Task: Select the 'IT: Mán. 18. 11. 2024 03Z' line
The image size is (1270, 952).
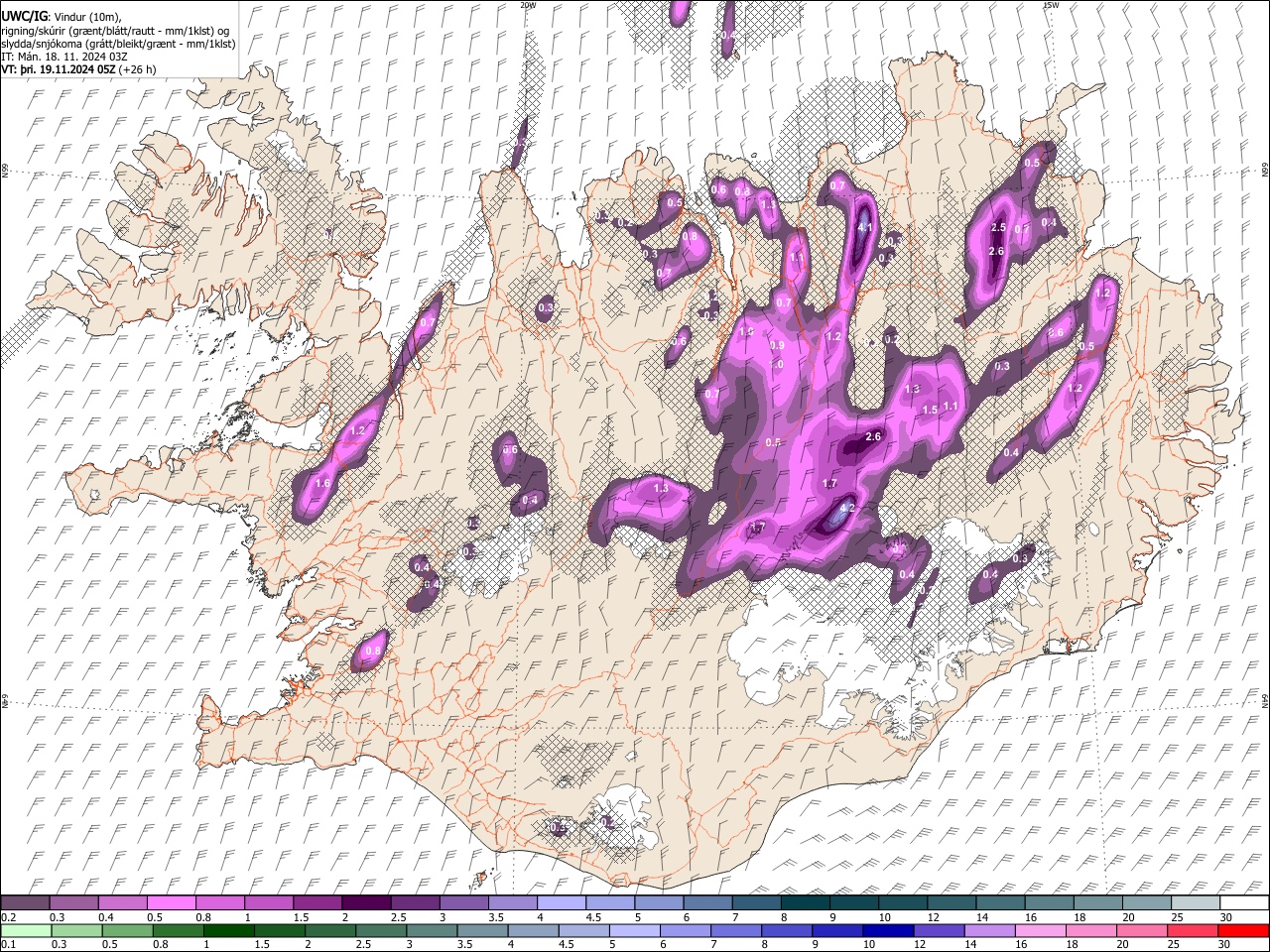Action: click(x=63, y=57)
